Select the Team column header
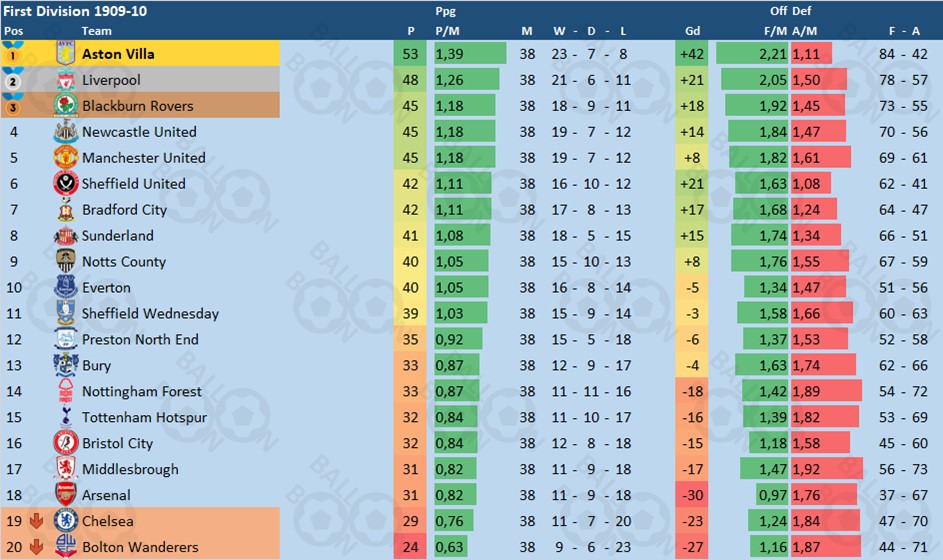This screenshot has width=943, height=560. click(97, 31)
